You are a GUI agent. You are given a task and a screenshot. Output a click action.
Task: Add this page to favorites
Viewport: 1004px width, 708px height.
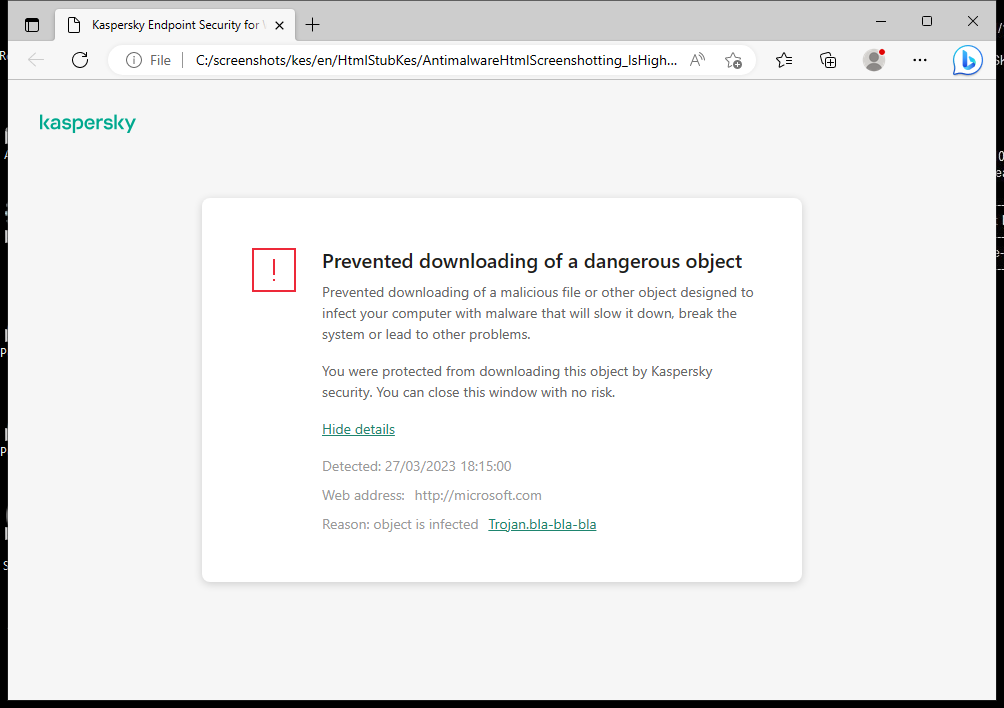(x=733, y=60)
